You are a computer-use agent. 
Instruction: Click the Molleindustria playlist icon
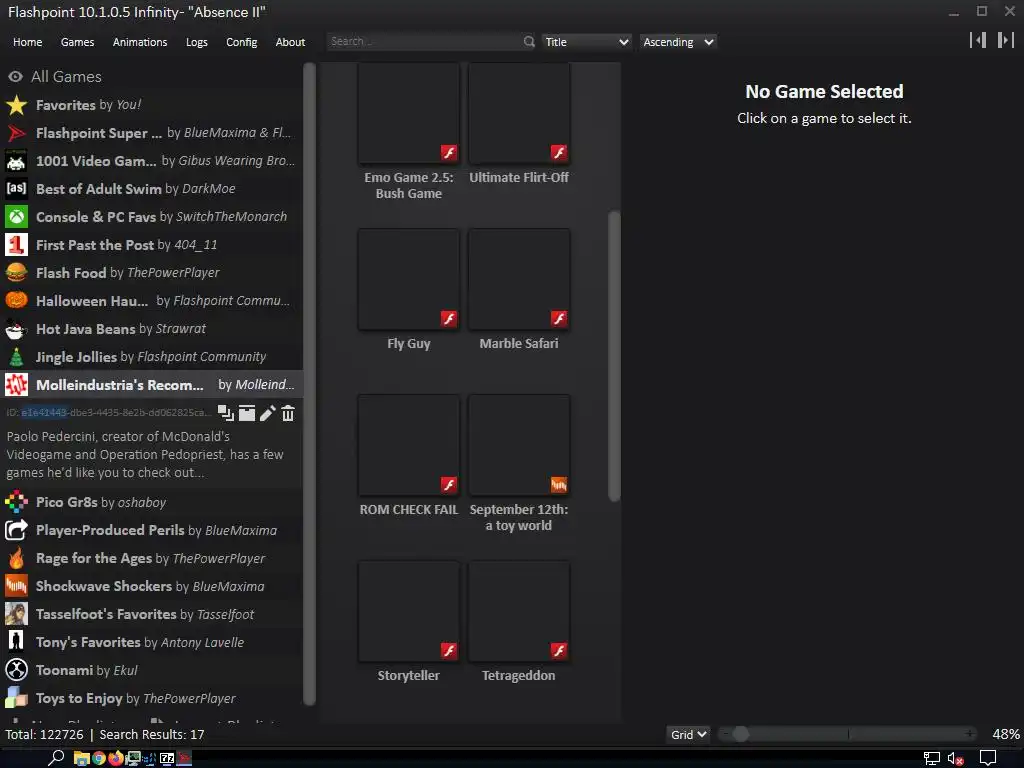16,385
